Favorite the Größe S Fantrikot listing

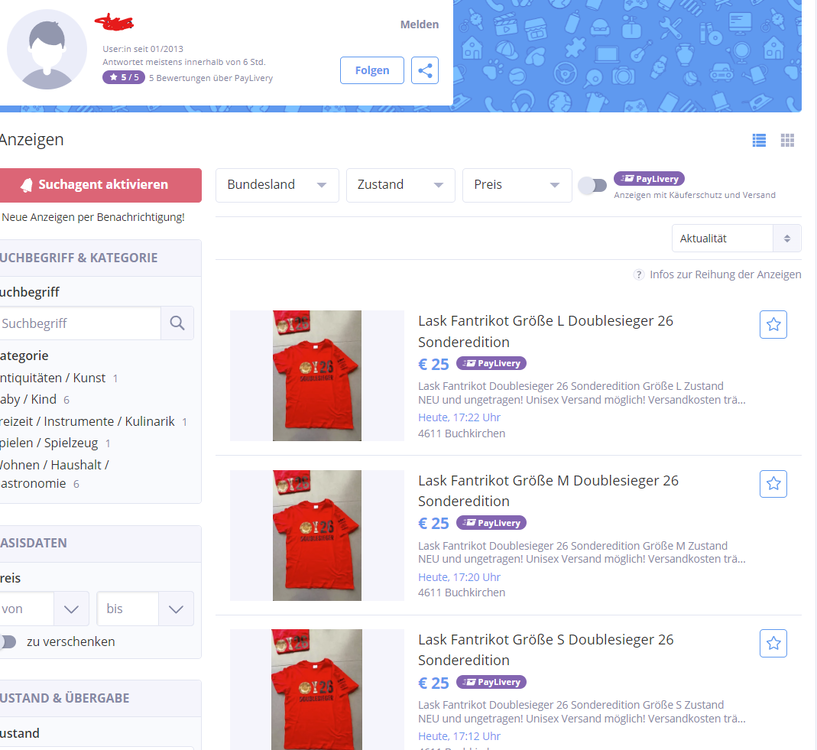coord(773,643)
